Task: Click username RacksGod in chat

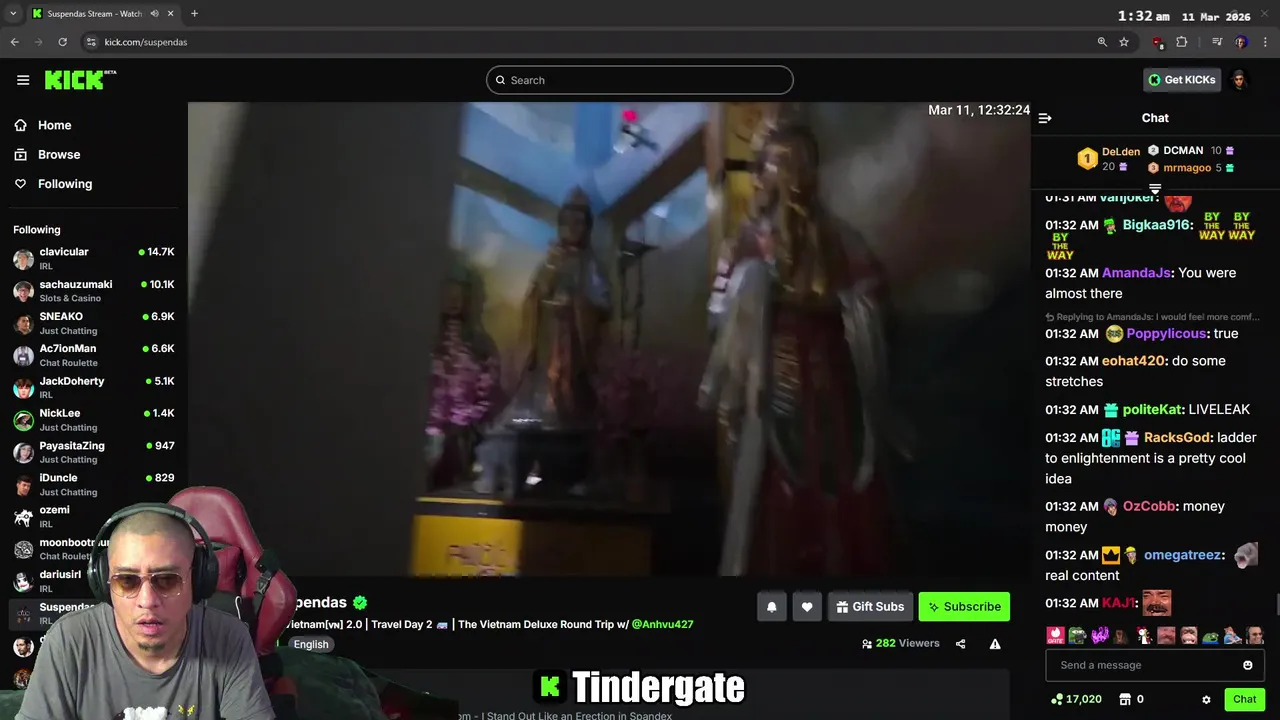Action: pyautogui.click(x=1177, y=438)
